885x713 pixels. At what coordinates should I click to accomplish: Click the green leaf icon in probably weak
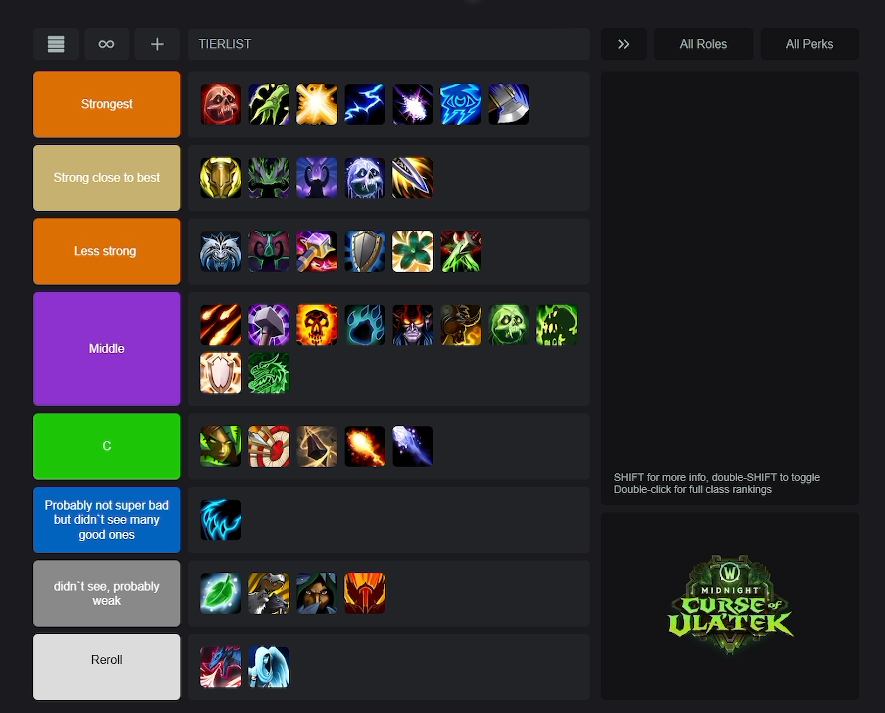pos(221,593)
